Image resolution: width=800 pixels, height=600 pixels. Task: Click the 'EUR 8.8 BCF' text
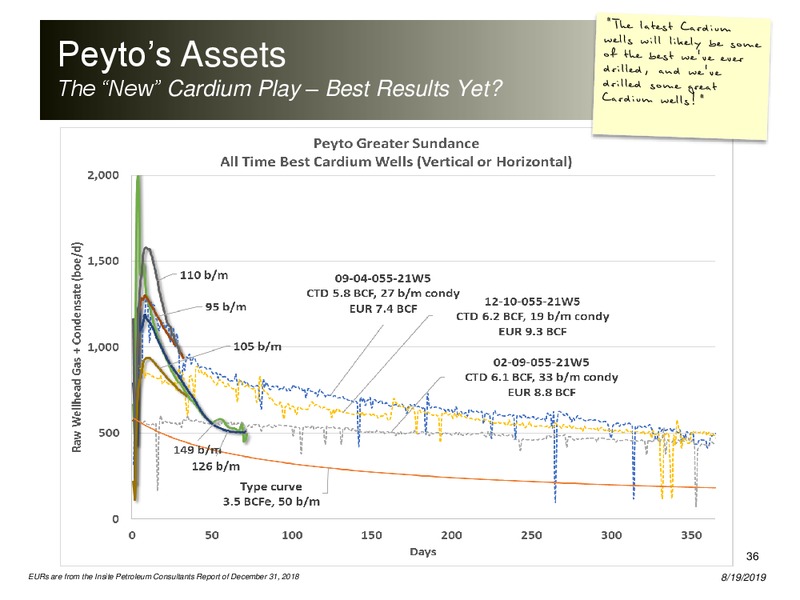click(x=541, y=393)
